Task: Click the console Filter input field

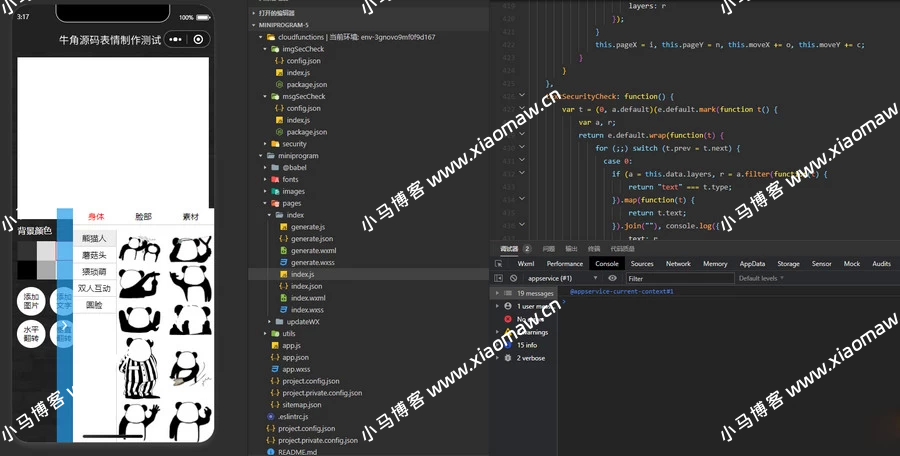Action: pos(680,279)
